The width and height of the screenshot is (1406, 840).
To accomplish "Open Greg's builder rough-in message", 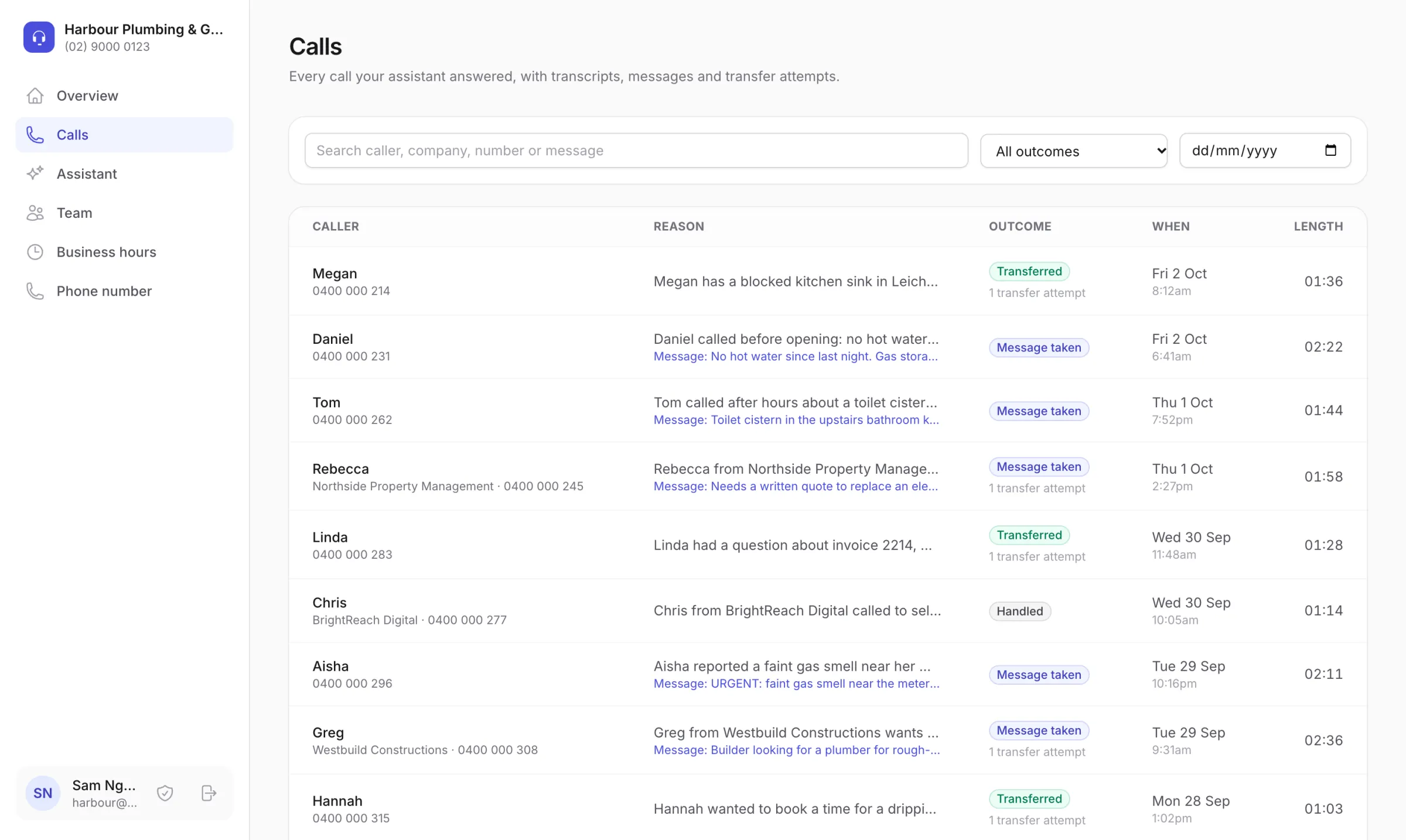I will point(797,750).
